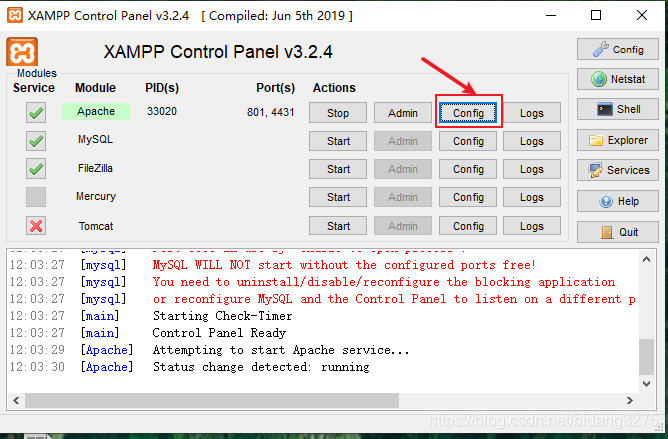Image resolution: width=668 pixels, height=439 pixels.
Task: Open the Apache Config menu
Action: point(468,113)
